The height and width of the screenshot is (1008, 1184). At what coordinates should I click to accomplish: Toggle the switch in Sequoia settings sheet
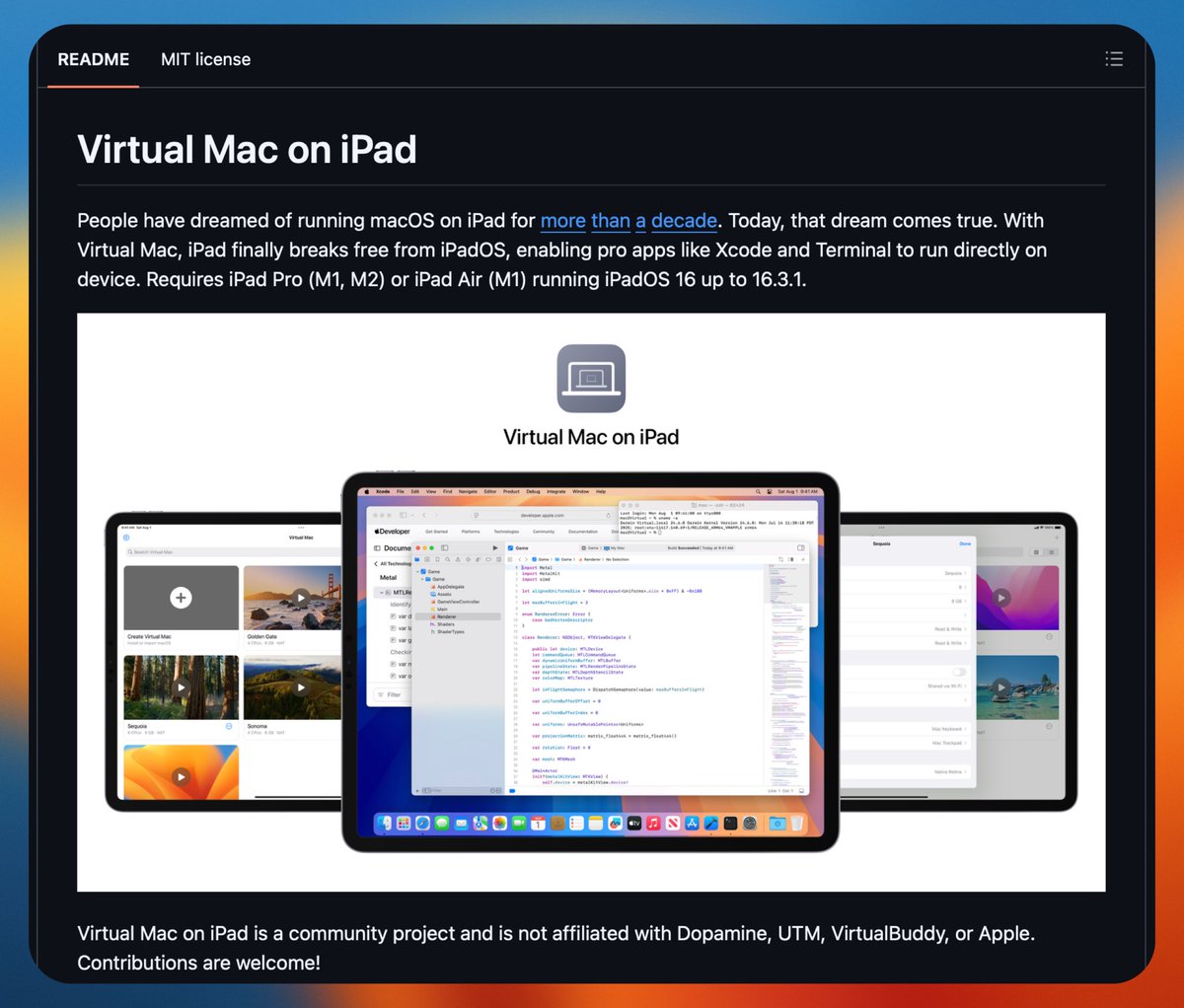tap(959, 673)
